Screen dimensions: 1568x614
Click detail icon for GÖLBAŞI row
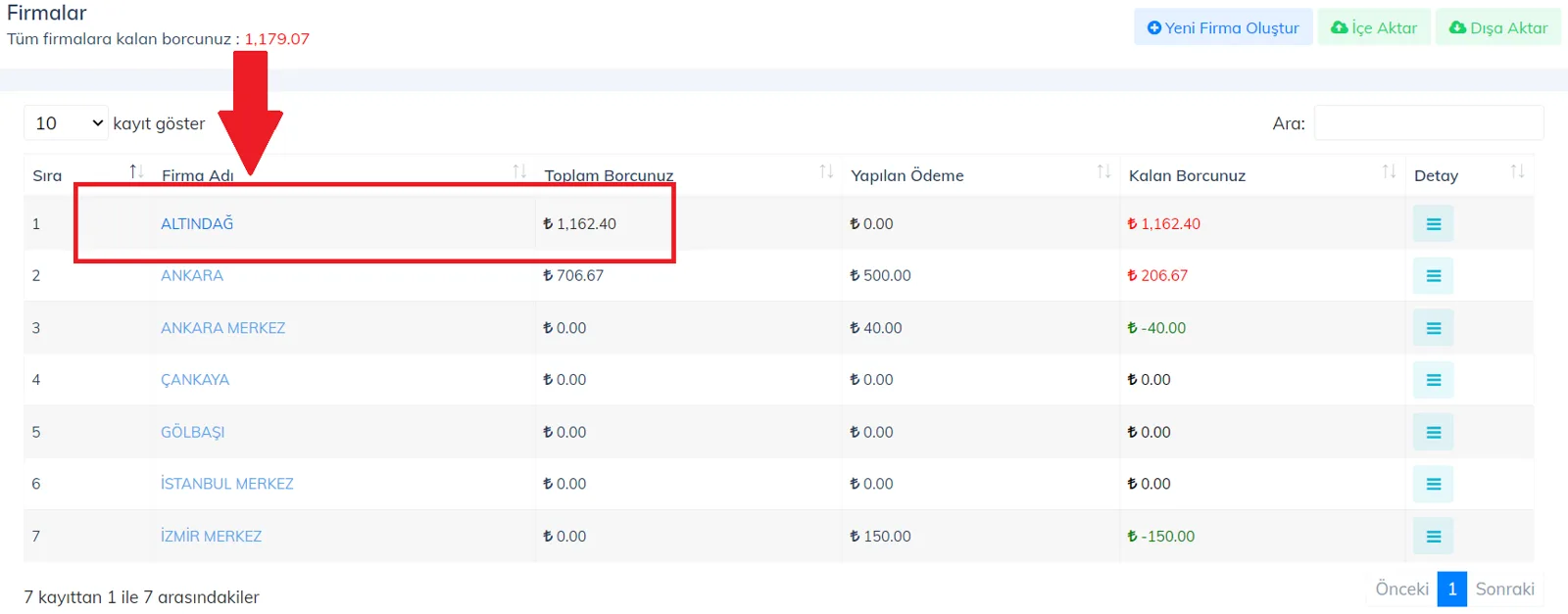coord(1433,432)
